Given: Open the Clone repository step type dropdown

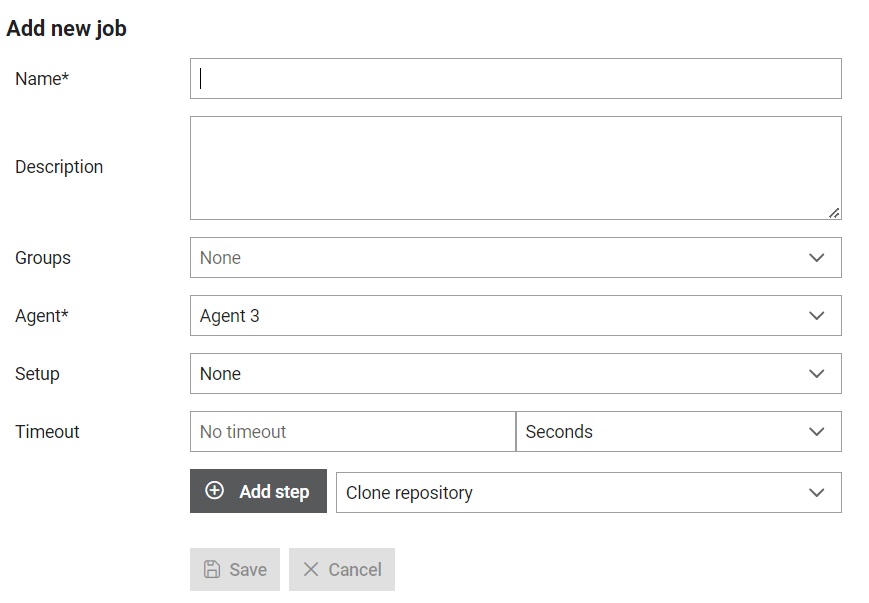Looking at the screenshot, I should click(x=589, y=493).
